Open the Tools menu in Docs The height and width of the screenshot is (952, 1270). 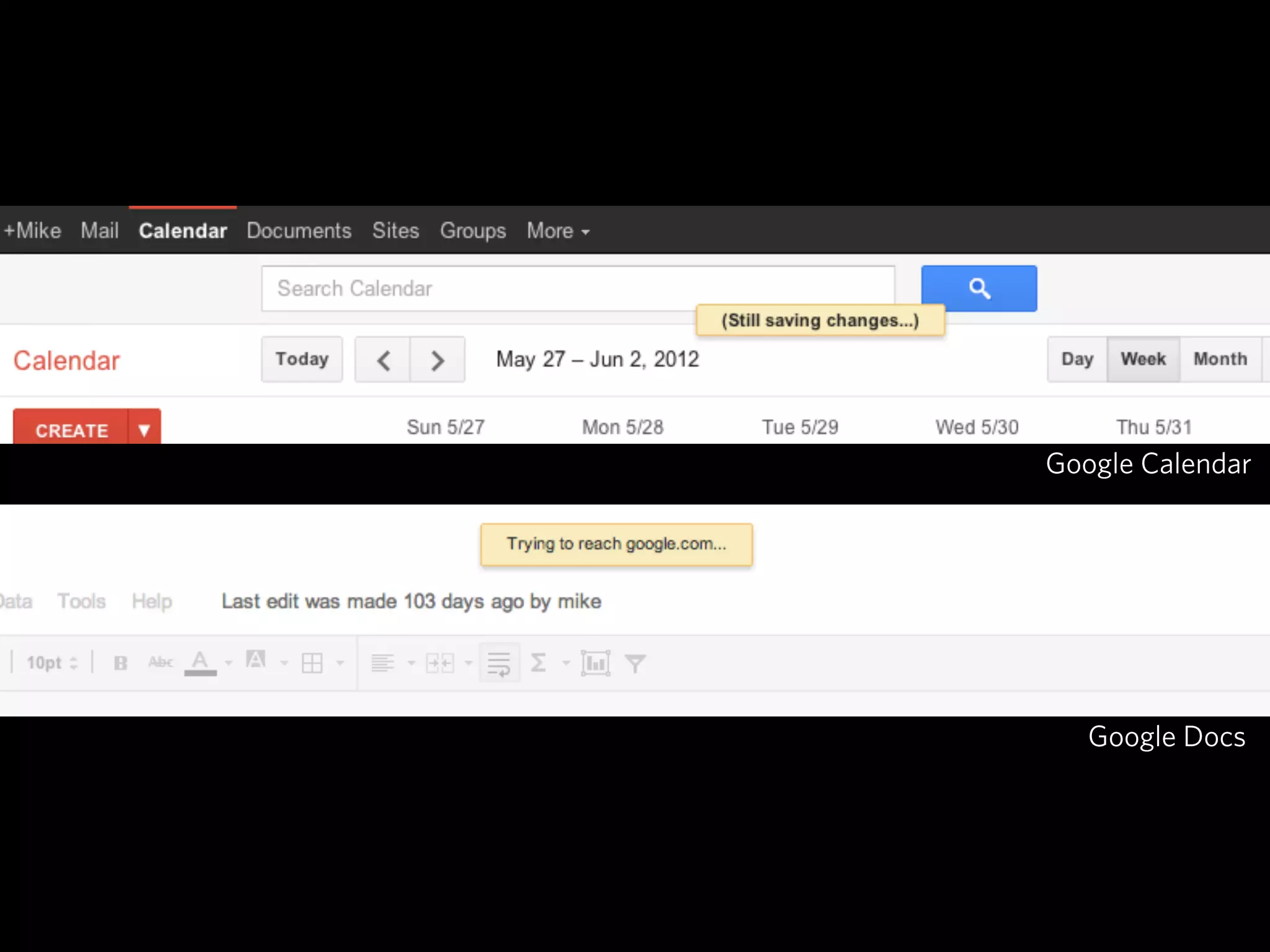pos(82,601)
